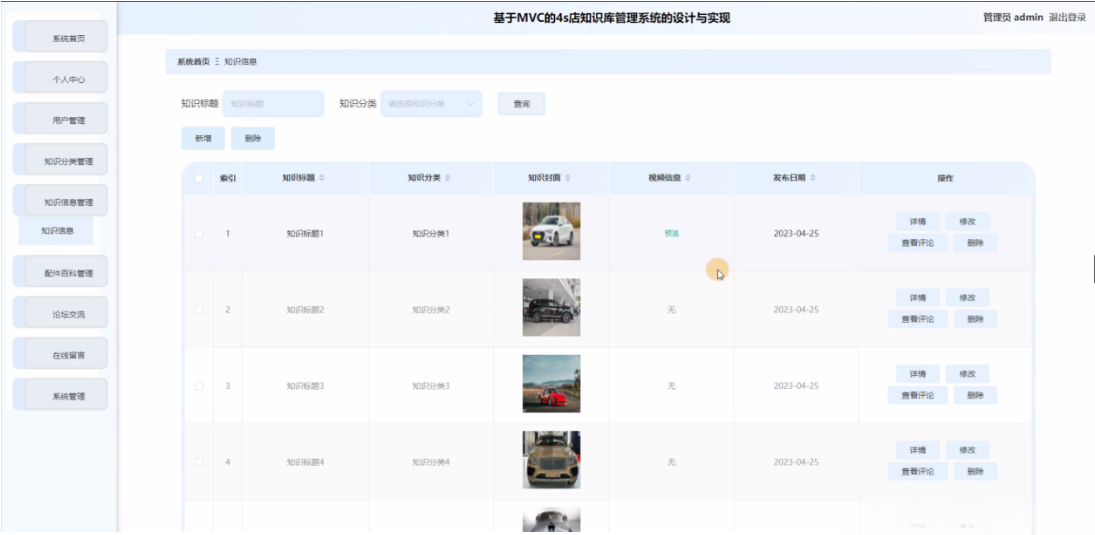
Task: Click the 管理员 admin label
Action: tap(1013, 17)
